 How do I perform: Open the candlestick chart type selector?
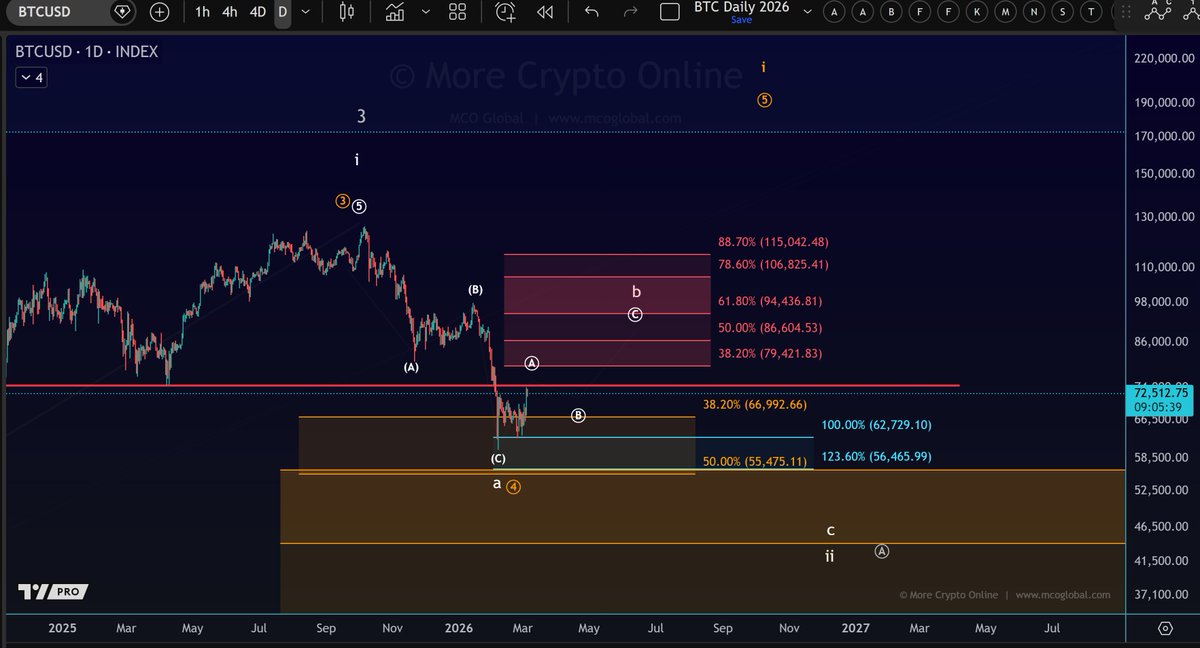[348, 12]
